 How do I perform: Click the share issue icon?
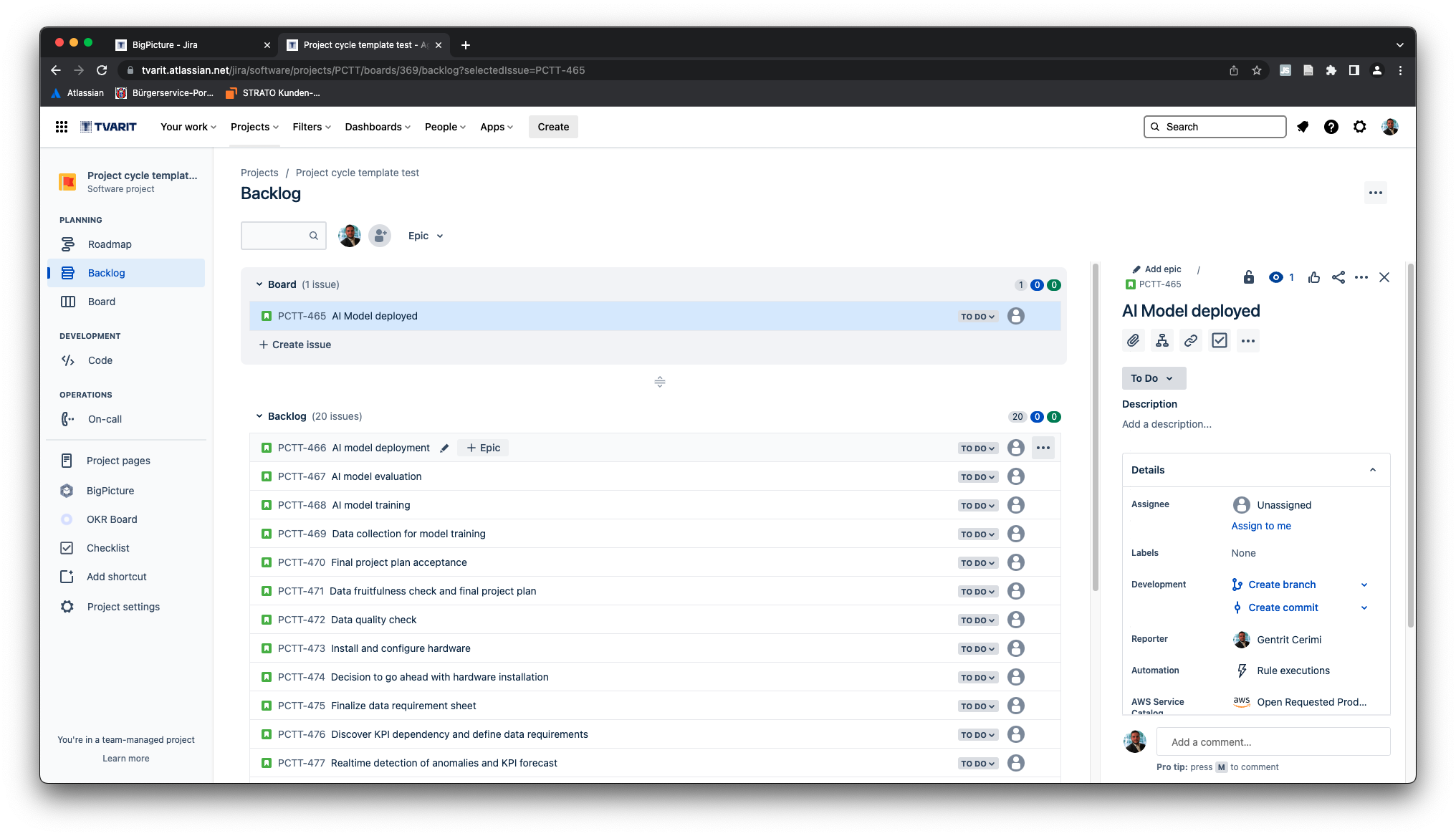[x=1338, y=277]
